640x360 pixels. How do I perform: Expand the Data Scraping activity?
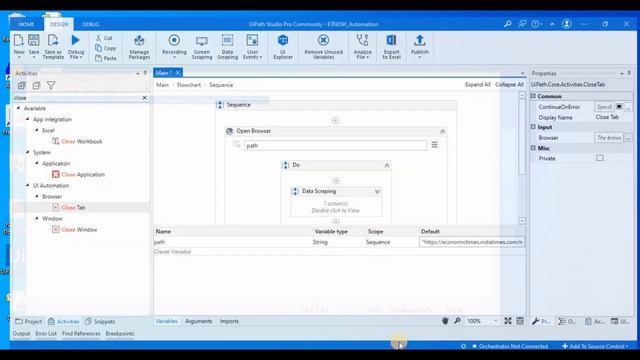pos(377,191)
